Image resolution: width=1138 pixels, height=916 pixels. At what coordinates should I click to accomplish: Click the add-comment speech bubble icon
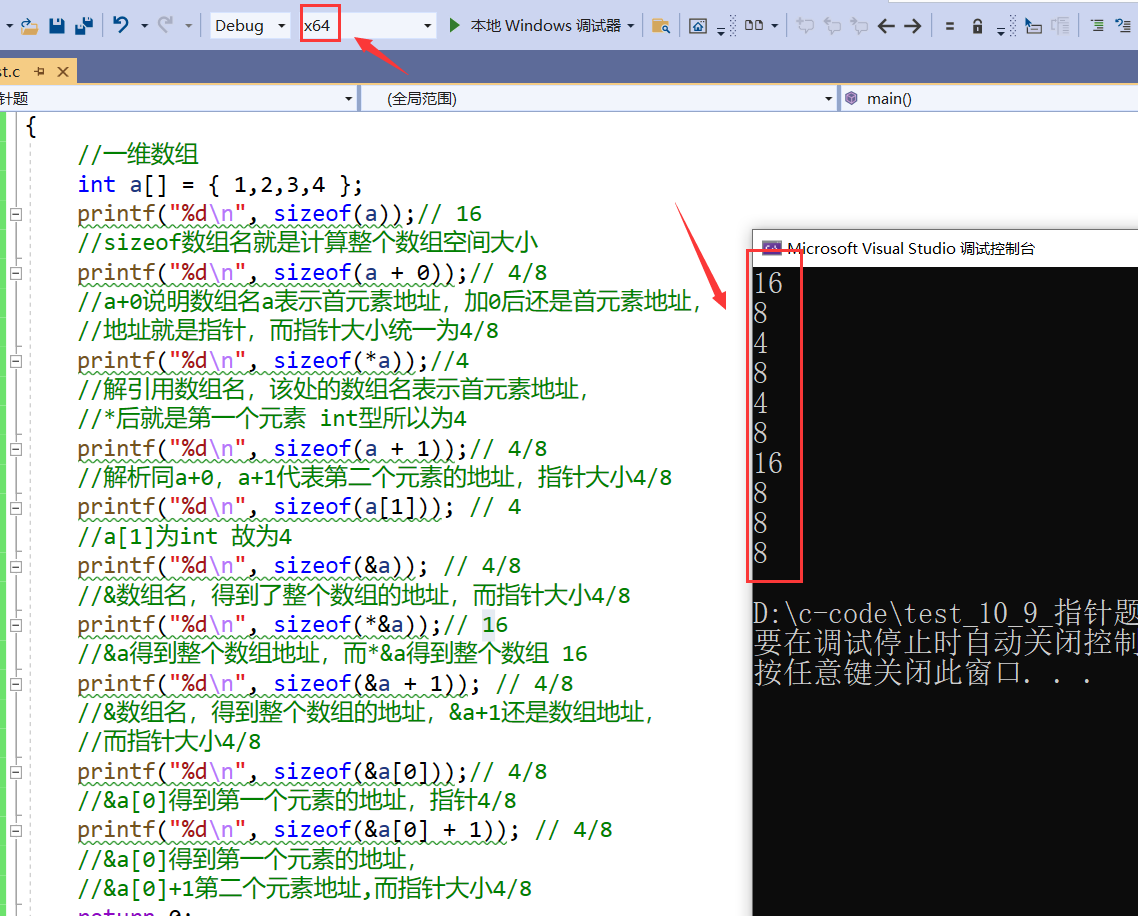coord(805,26)
